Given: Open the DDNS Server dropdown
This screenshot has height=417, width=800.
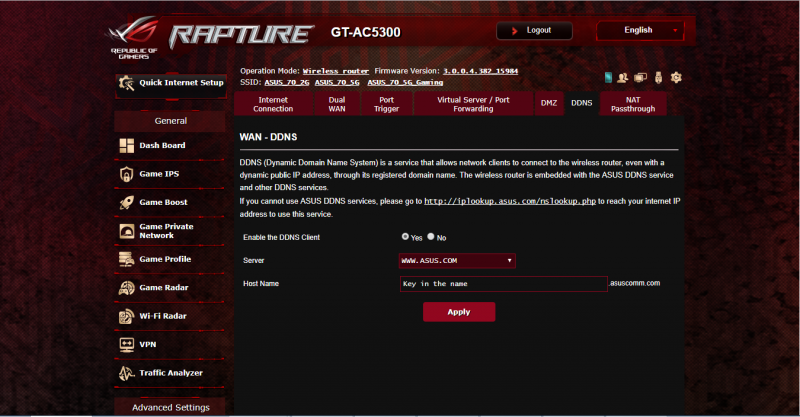Looking at the screenshot, I should pos(456,261).
